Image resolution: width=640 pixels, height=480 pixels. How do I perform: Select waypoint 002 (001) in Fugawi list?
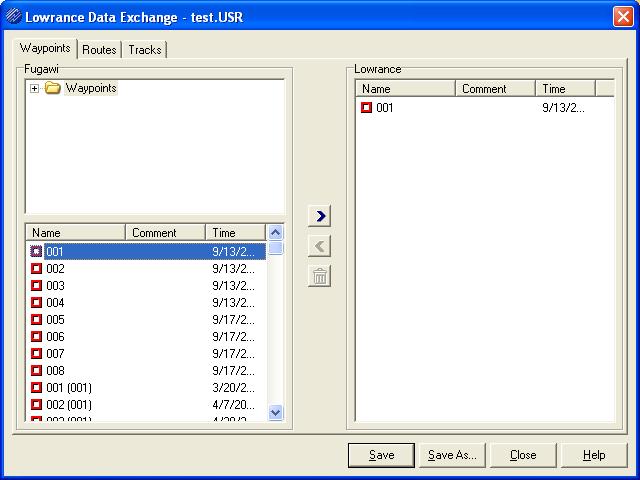click(x=69, y=404)
